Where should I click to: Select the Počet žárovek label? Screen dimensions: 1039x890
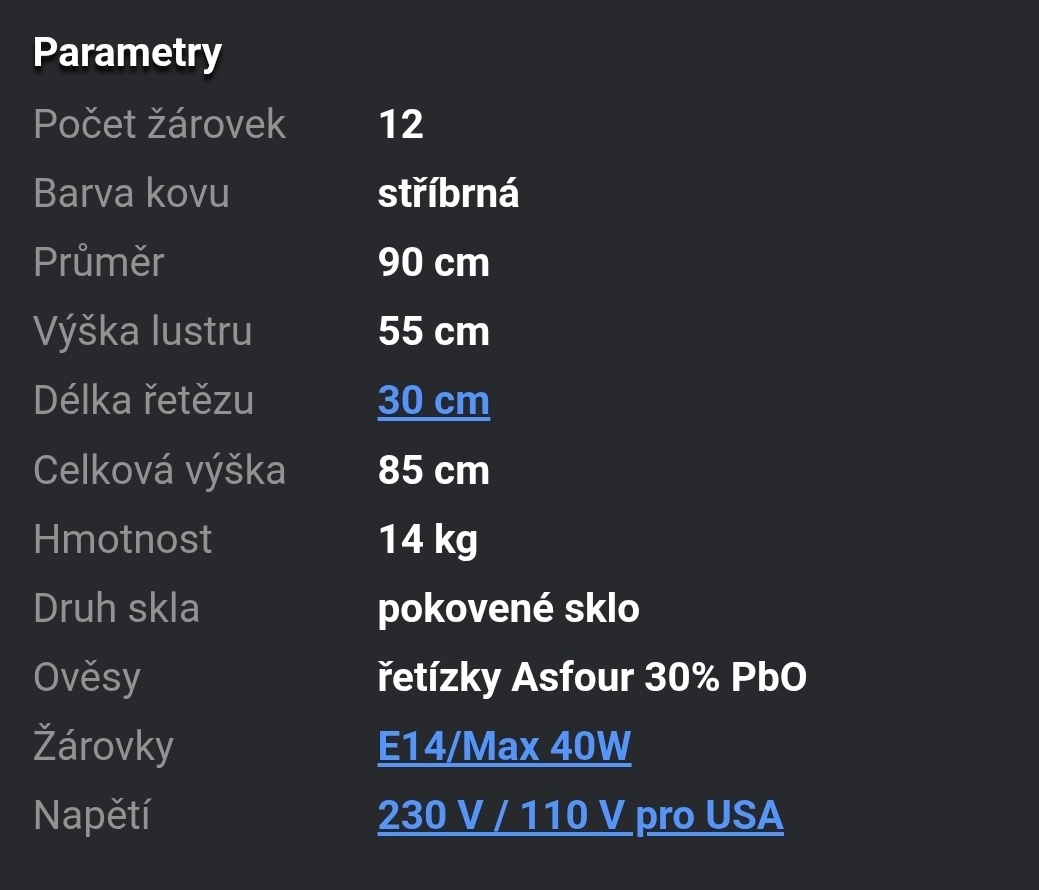(x=159, y=125)
